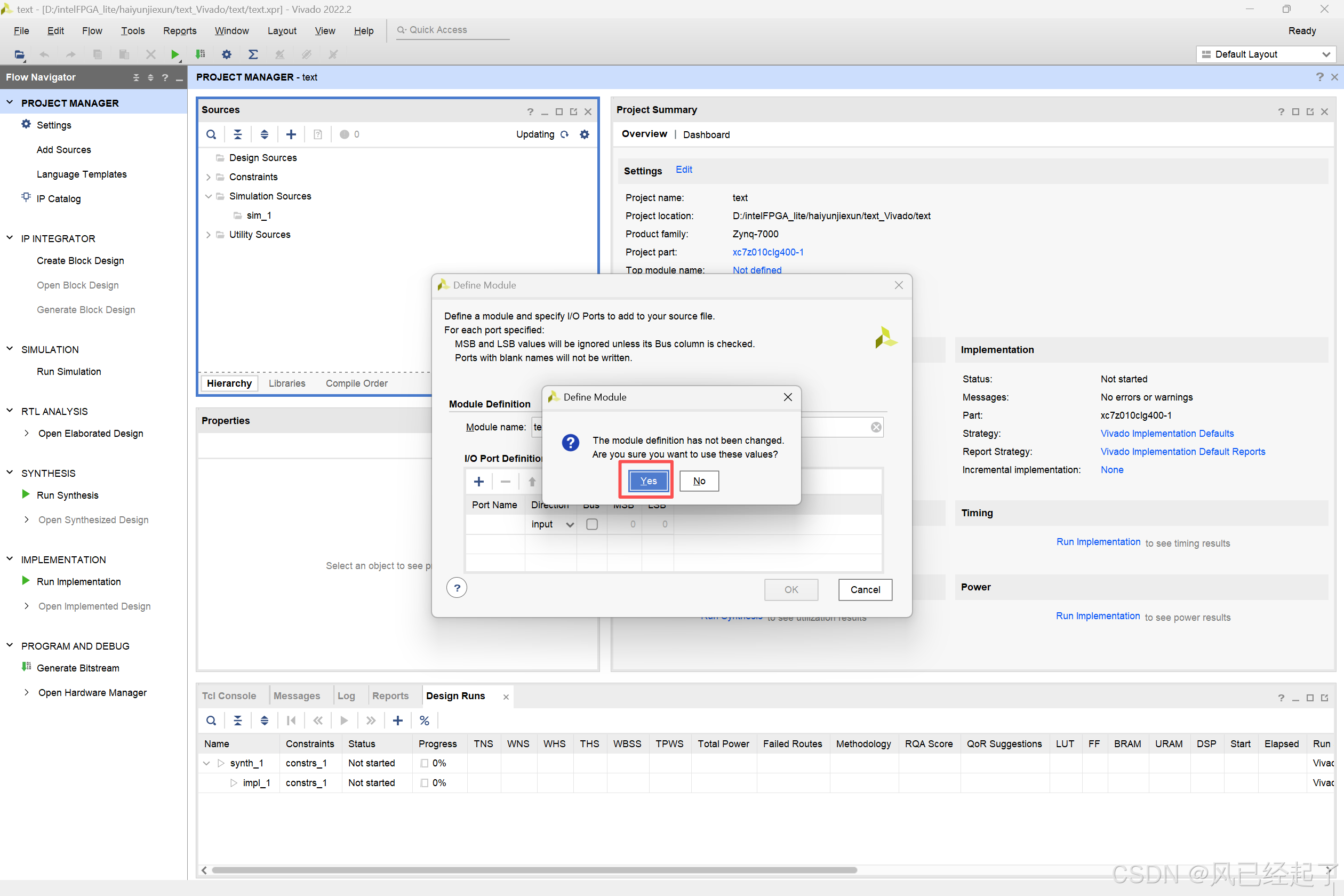Switch to the Libraries tab in Sources
The width and height of the screenshot is (1344, 896).
click(287, 383)
